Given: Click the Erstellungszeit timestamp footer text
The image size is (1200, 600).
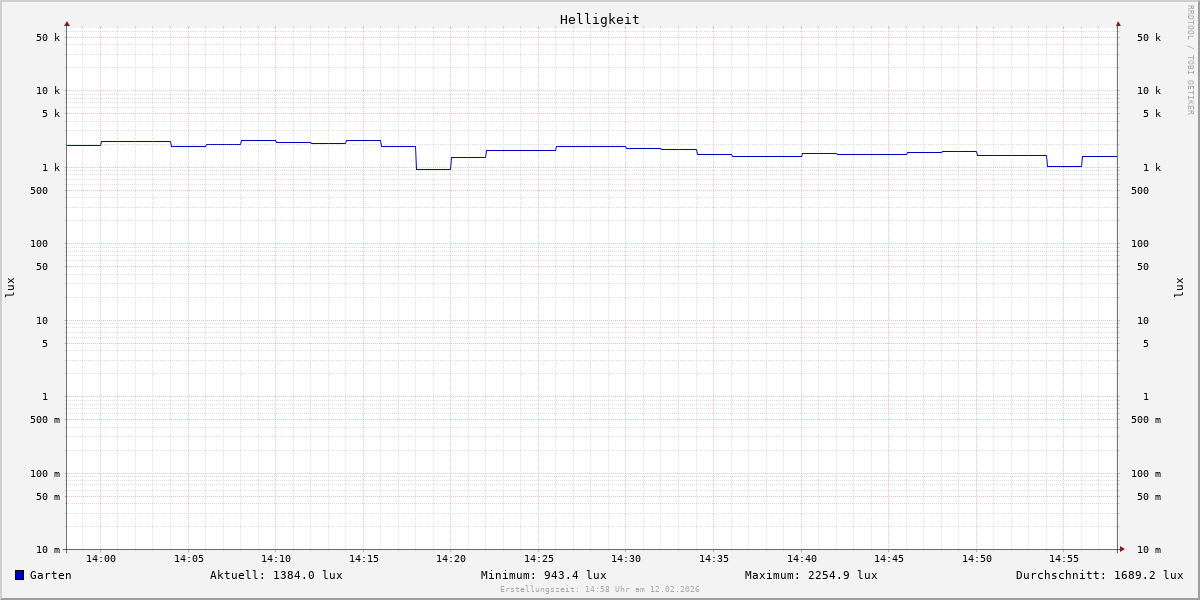Looking at the screenshot, I should point(600,589).
